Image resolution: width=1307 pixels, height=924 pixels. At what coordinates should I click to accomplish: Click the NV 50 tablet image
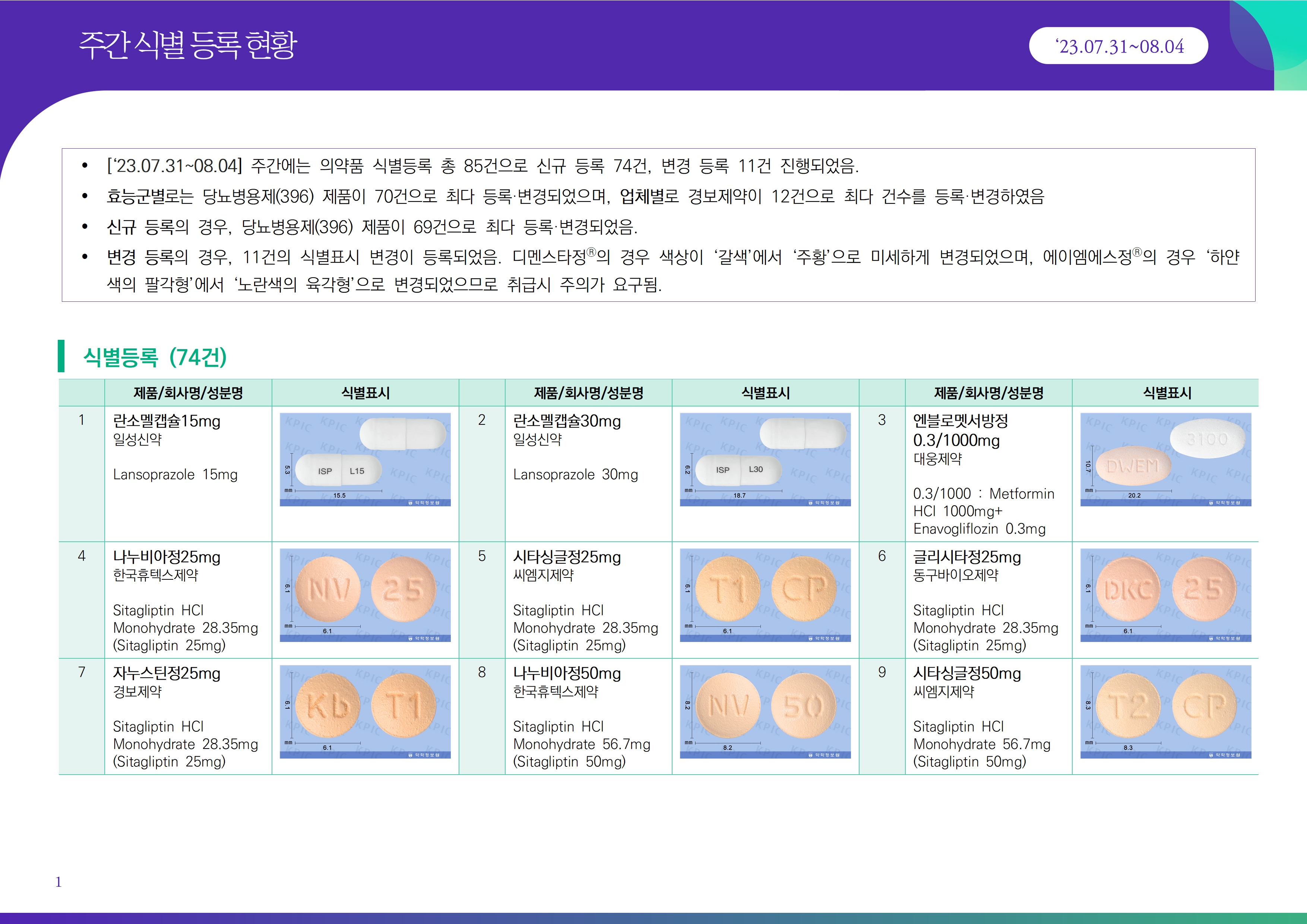(765, 711)
